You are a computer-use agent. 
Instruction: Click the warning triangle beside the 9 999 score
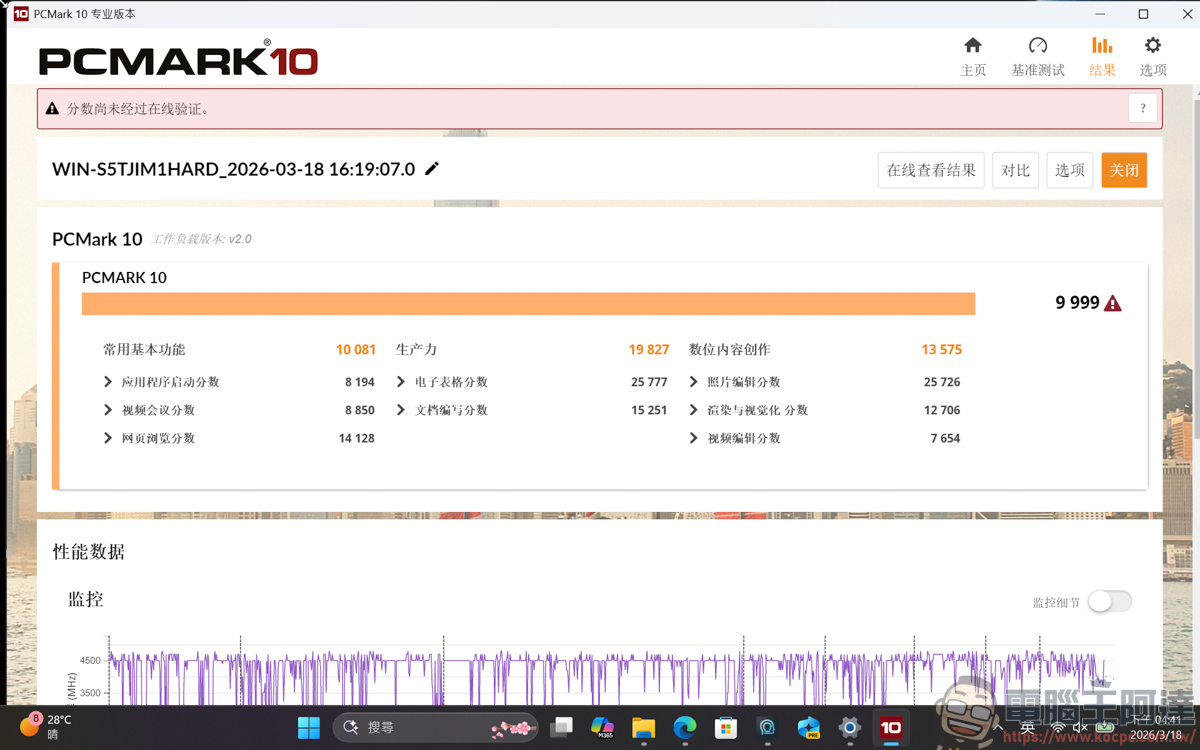(x=1115, y=302)
